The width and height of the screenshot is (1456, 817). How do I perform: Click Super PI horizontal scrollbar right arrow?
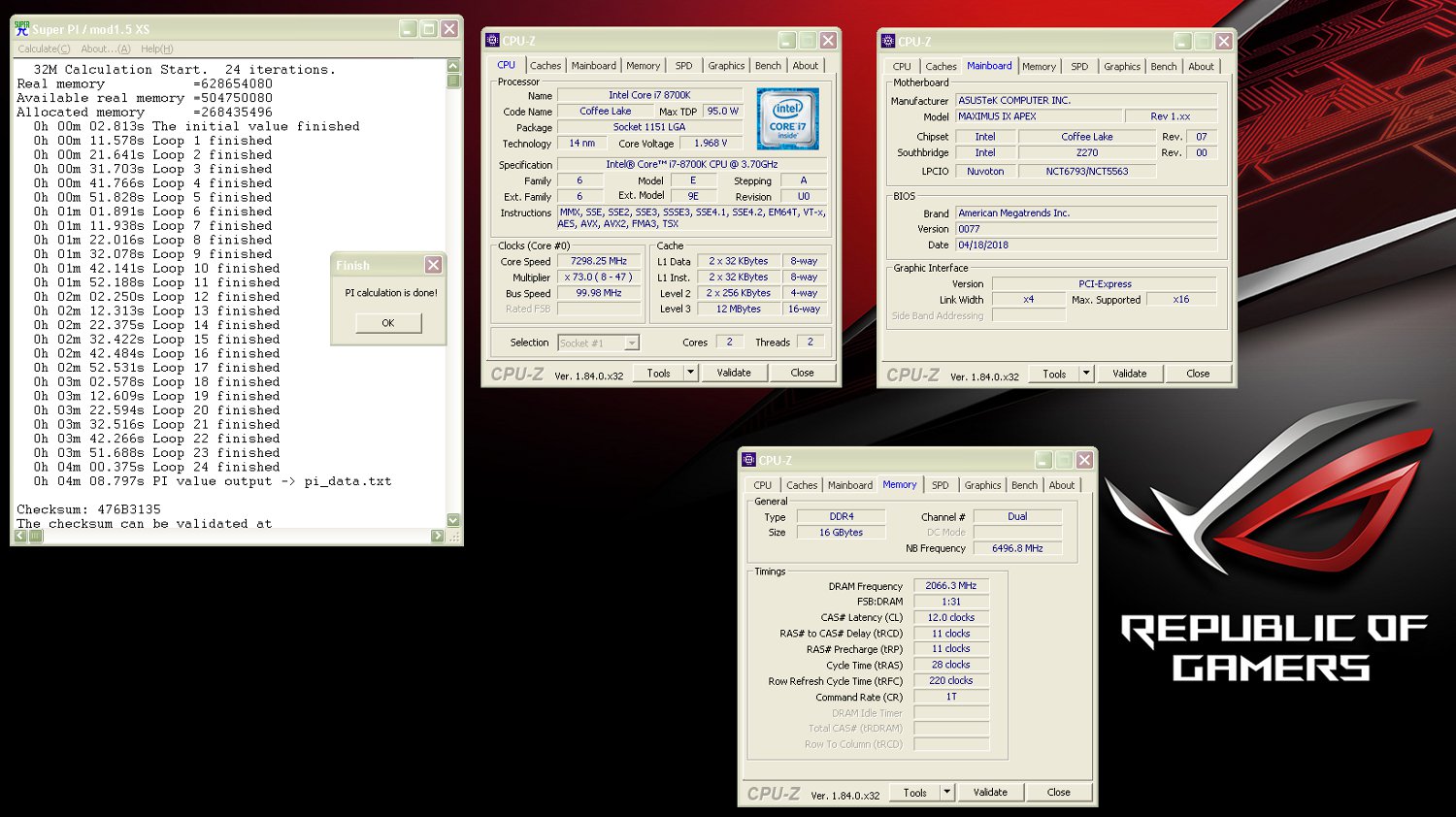(438, 536)
